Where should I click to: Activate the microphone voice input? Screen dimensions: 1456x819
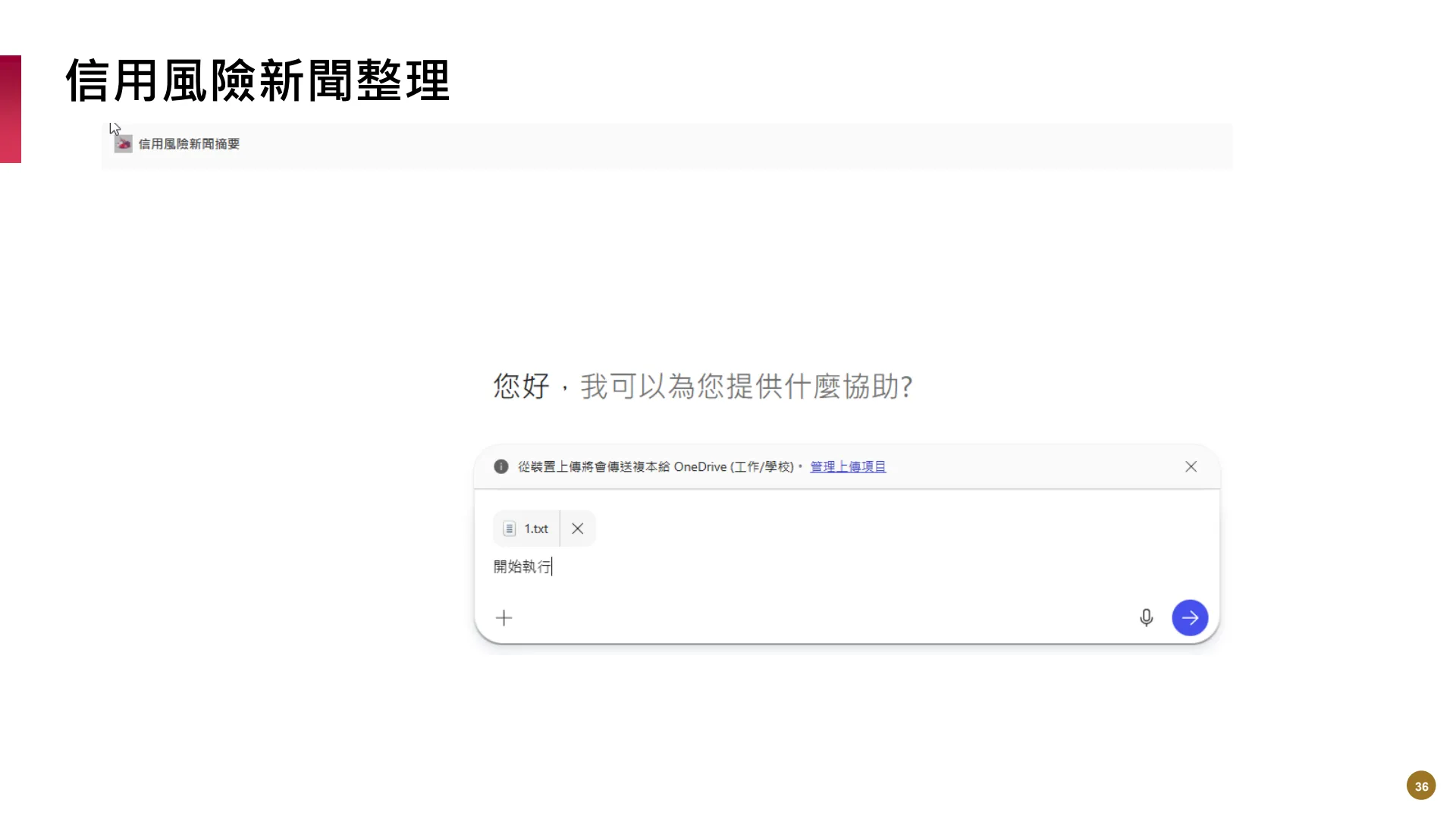click(x=1146, y=618)
